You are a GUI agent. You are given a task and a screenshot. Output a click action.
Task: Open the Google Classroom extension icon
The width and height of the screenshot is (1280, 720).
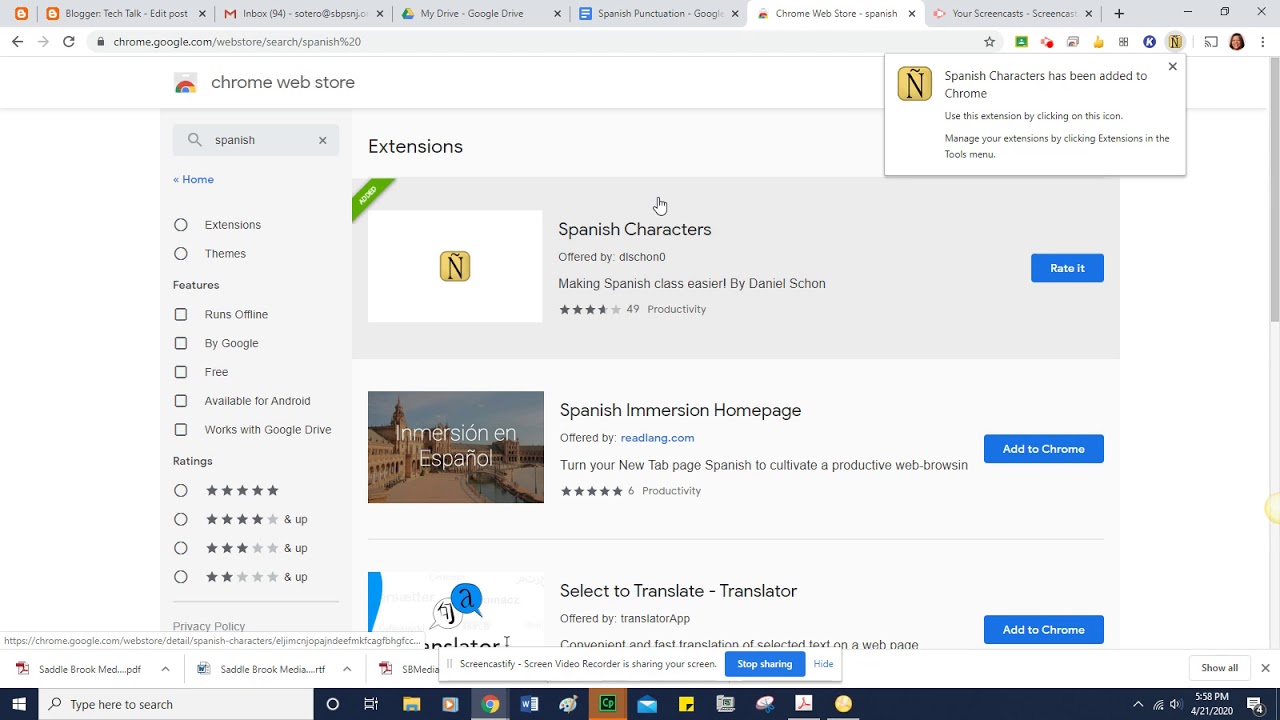tap(1021, 42)
